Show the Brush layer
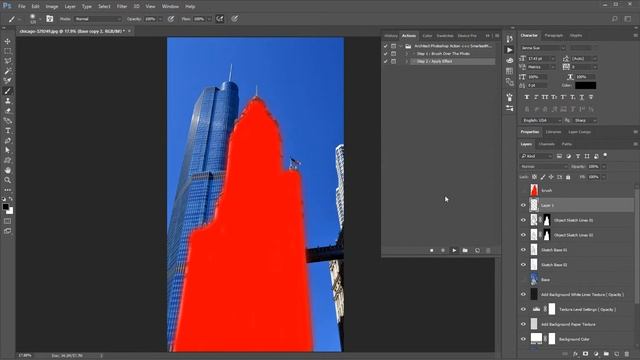Viewport: 640px width, 360px height. (523, 190)
